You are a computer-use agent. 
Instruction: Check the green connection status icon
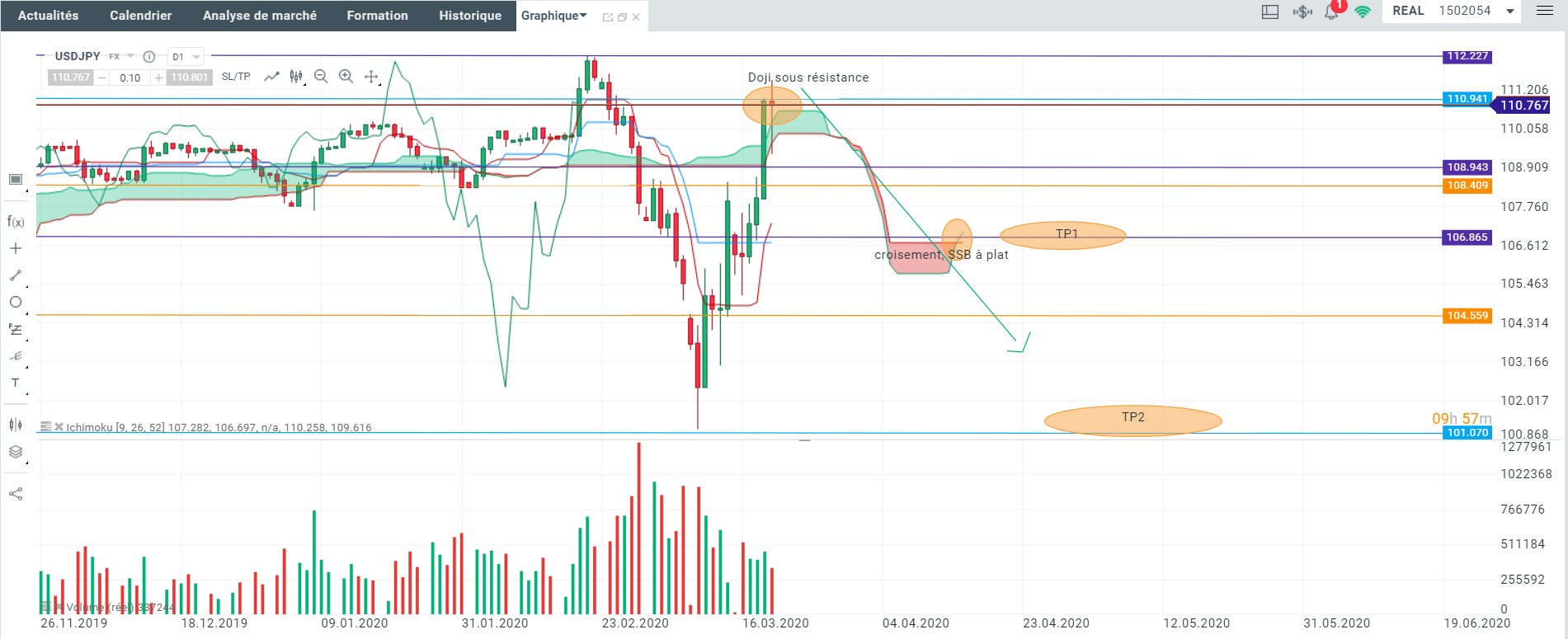pos(1363,12)
